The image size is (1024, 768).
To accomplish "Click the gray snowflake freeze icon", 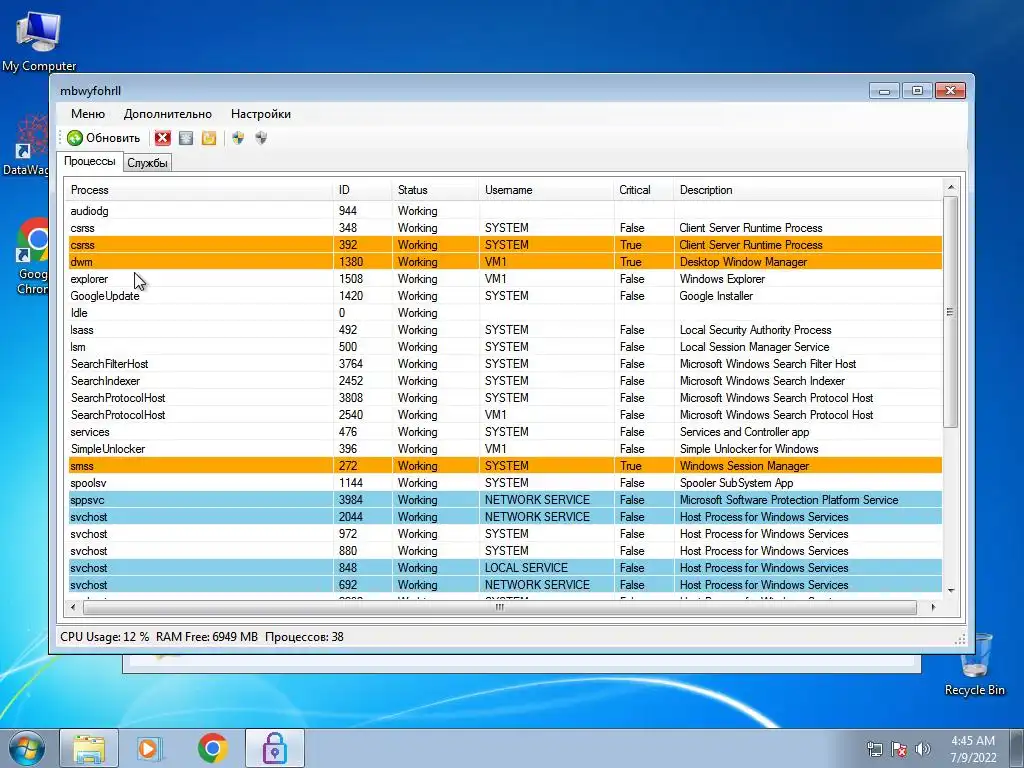I will point(186,138).
